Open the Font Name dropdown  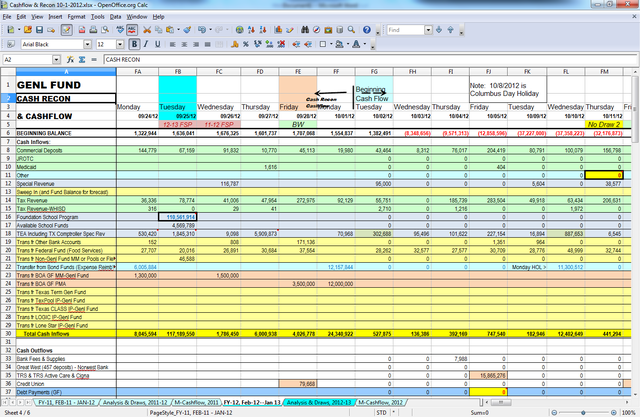(x=87, y=44)
